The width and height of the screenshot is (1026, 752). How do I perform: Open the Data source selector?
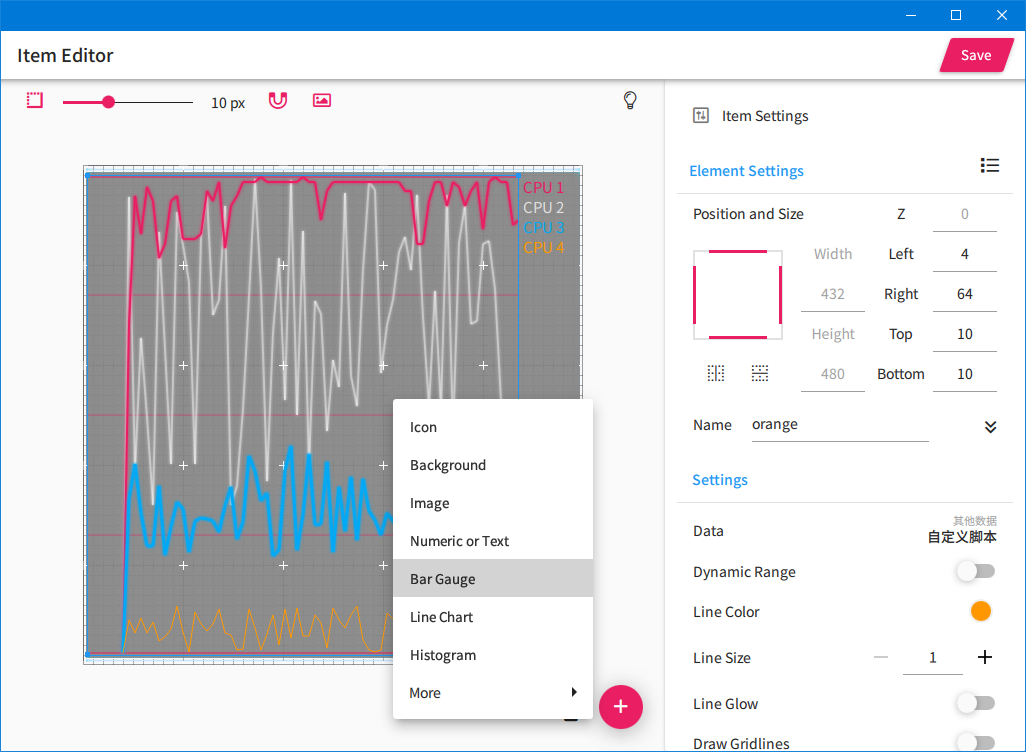click(x=962, y=531)
